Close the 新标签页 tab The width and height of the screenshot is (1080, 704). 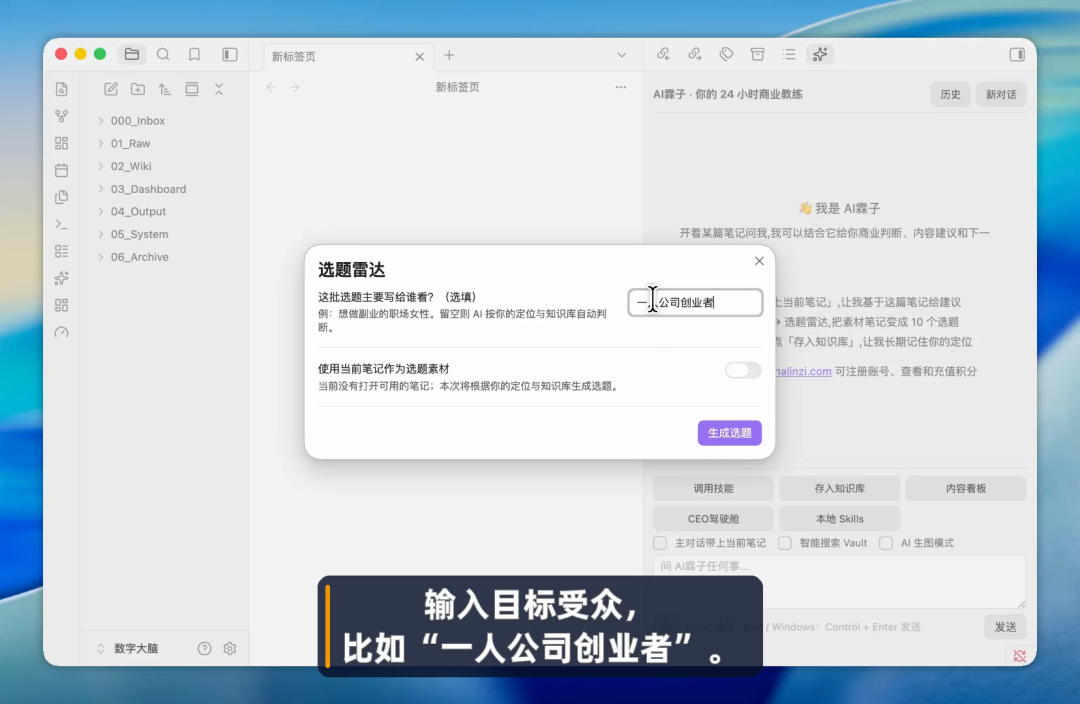[419, 56]
